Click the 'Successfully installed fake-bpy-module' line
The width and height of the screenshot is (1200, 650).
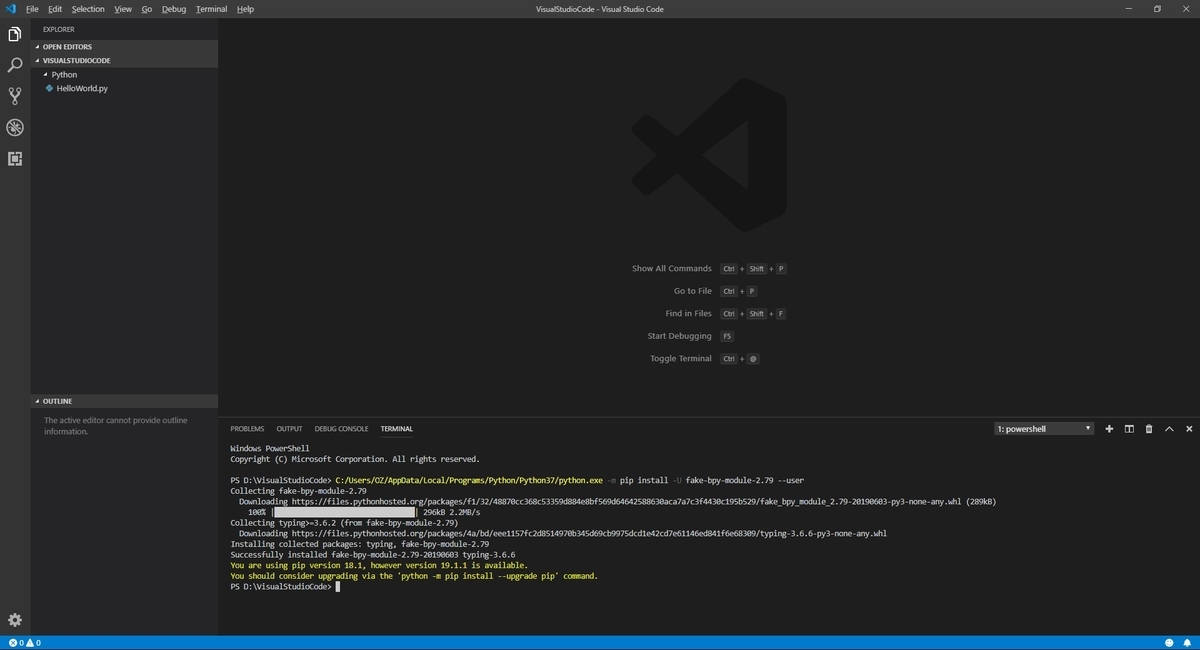coord(373,554)
